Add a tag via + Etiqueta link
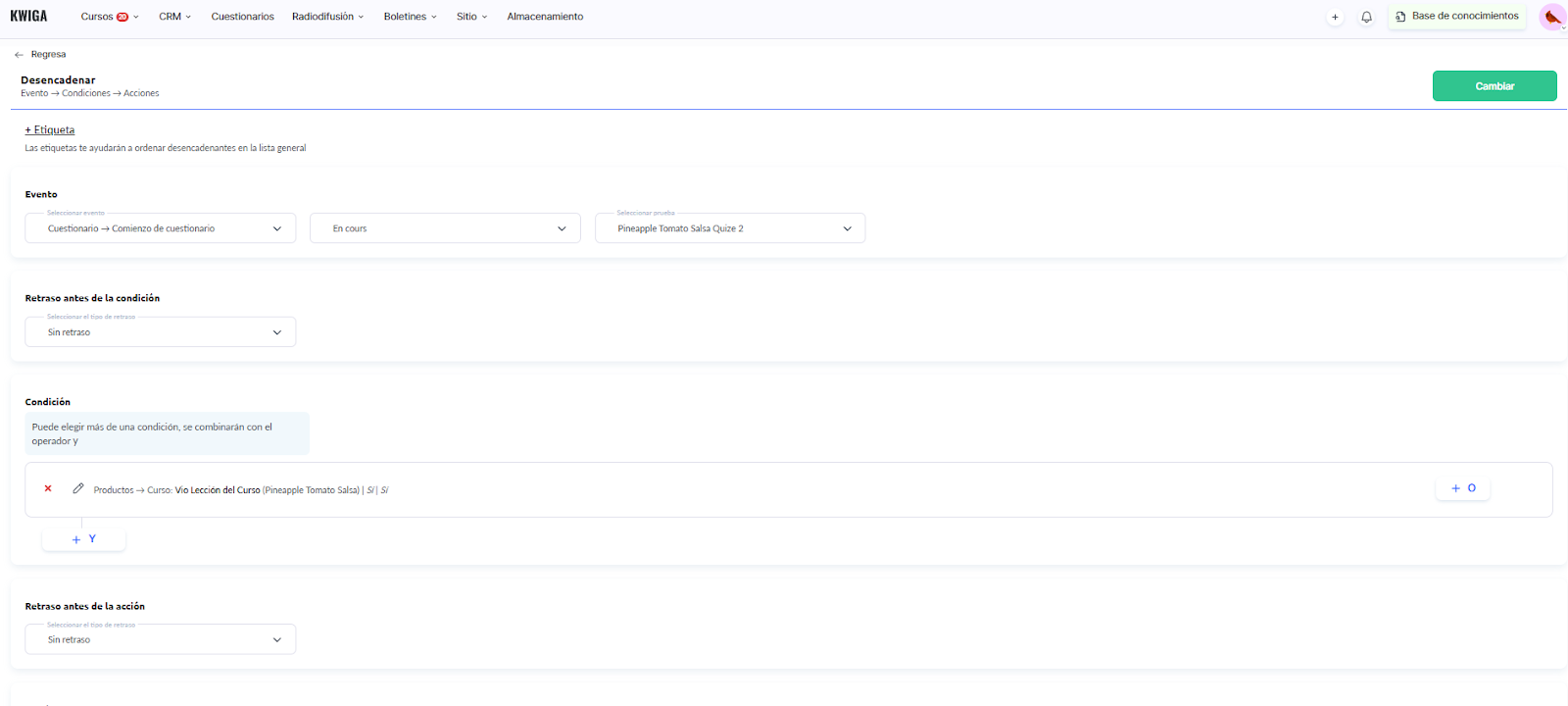Screen dimensions: 1568x706 [50, 129]
